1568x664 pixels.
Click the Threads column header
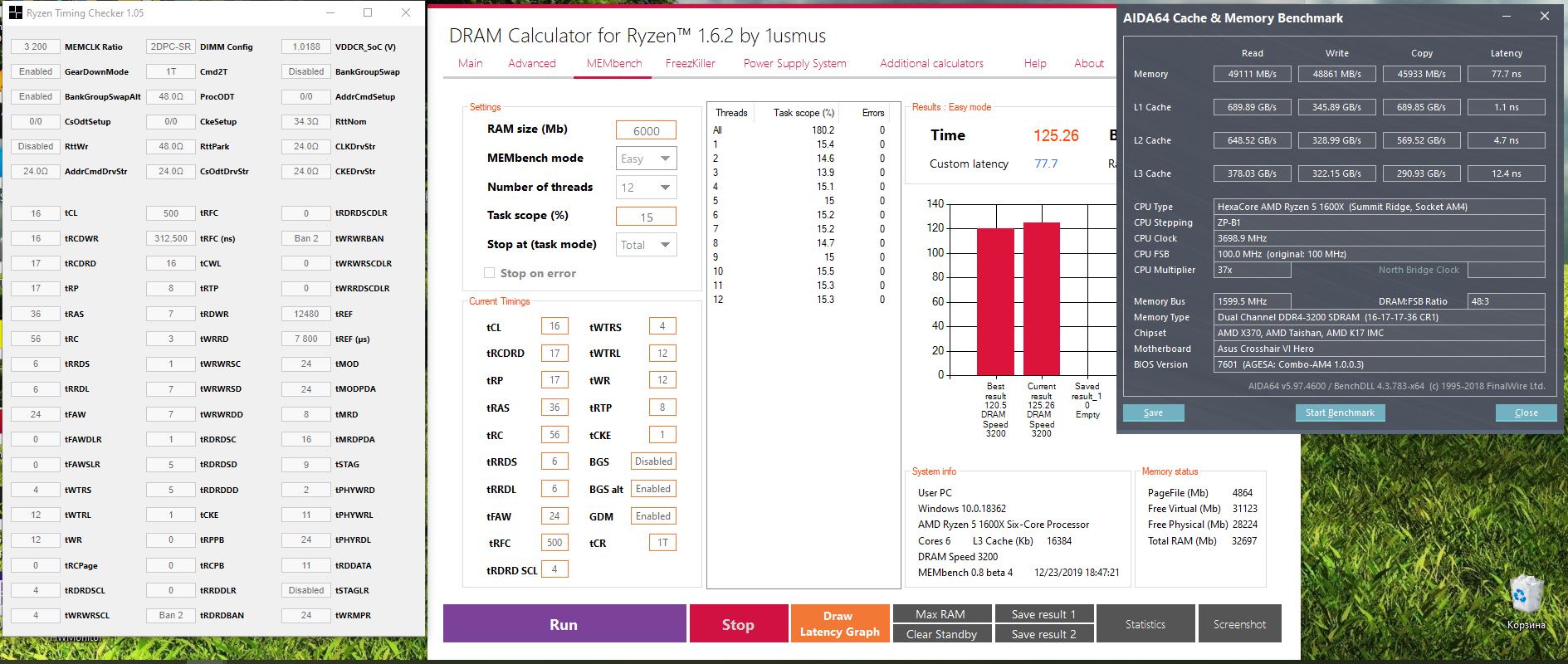tap(731, 113)
